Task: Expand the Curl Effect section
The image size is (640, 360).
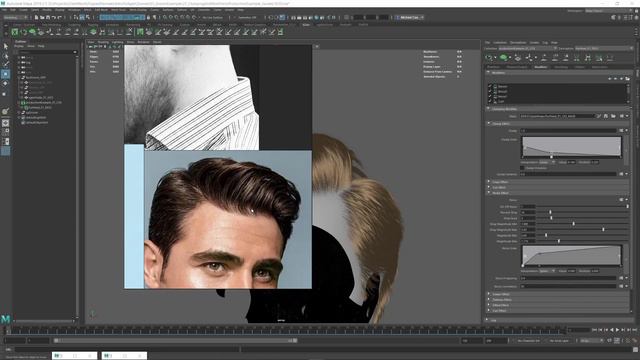Action: point(489,187)
